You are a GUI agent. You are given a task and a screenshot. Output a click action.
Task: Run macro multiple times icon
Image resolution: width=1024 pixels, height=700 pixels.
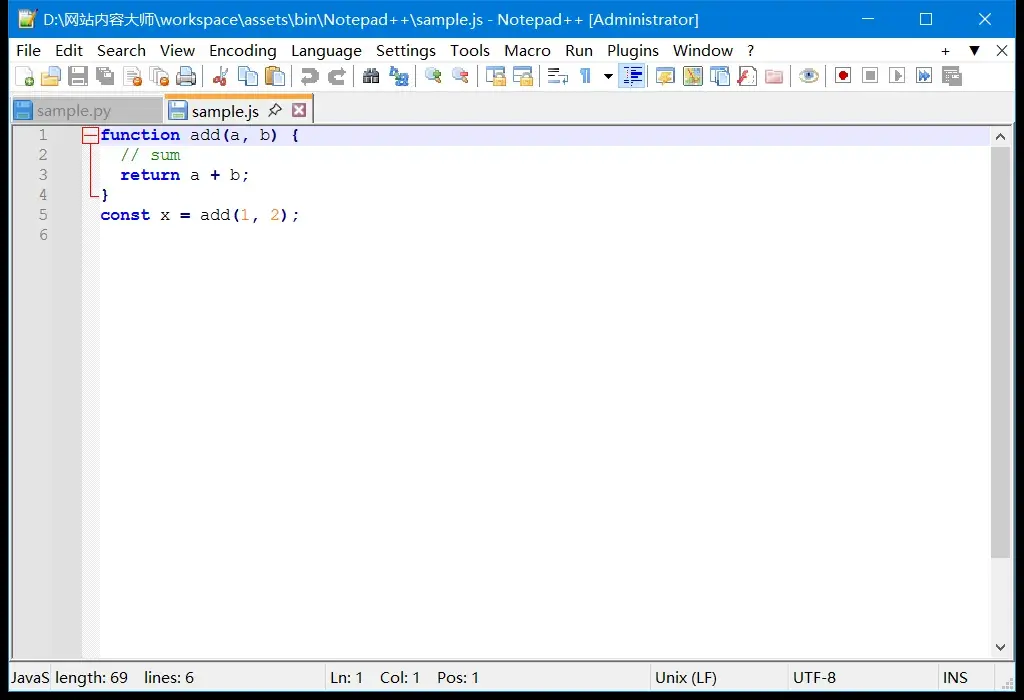pyautogui.click(x=924, y=76)
